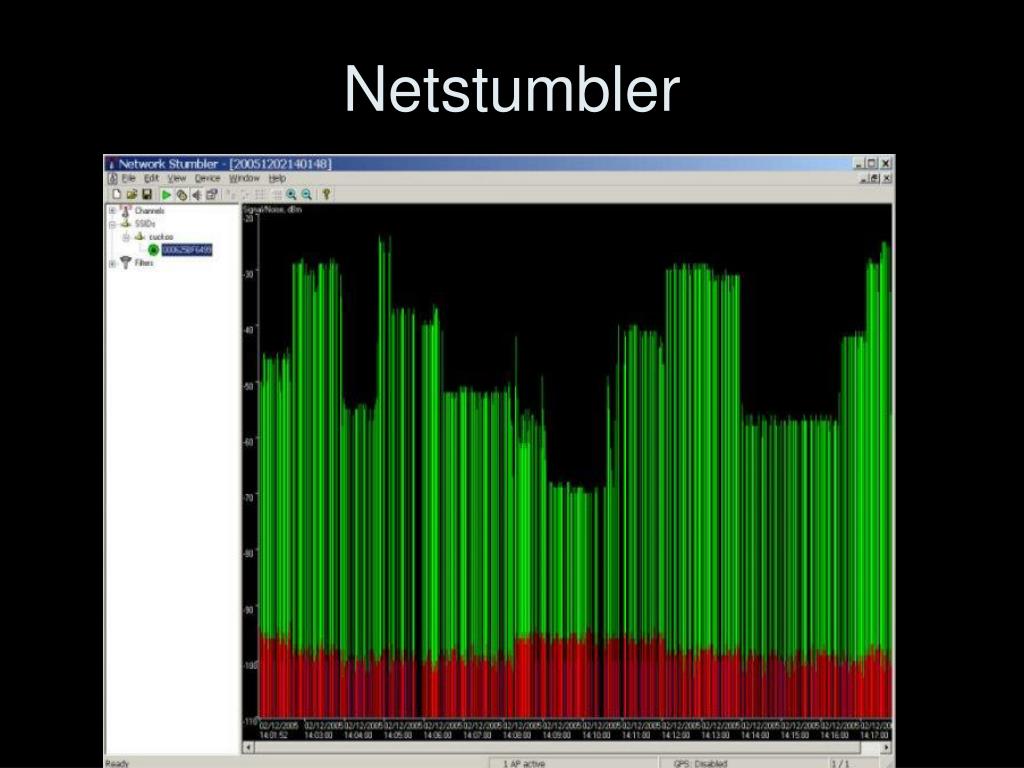Click the 'GPS: Disabled' status text
This screenshot has width=1024, height=768.
[700, 763]
